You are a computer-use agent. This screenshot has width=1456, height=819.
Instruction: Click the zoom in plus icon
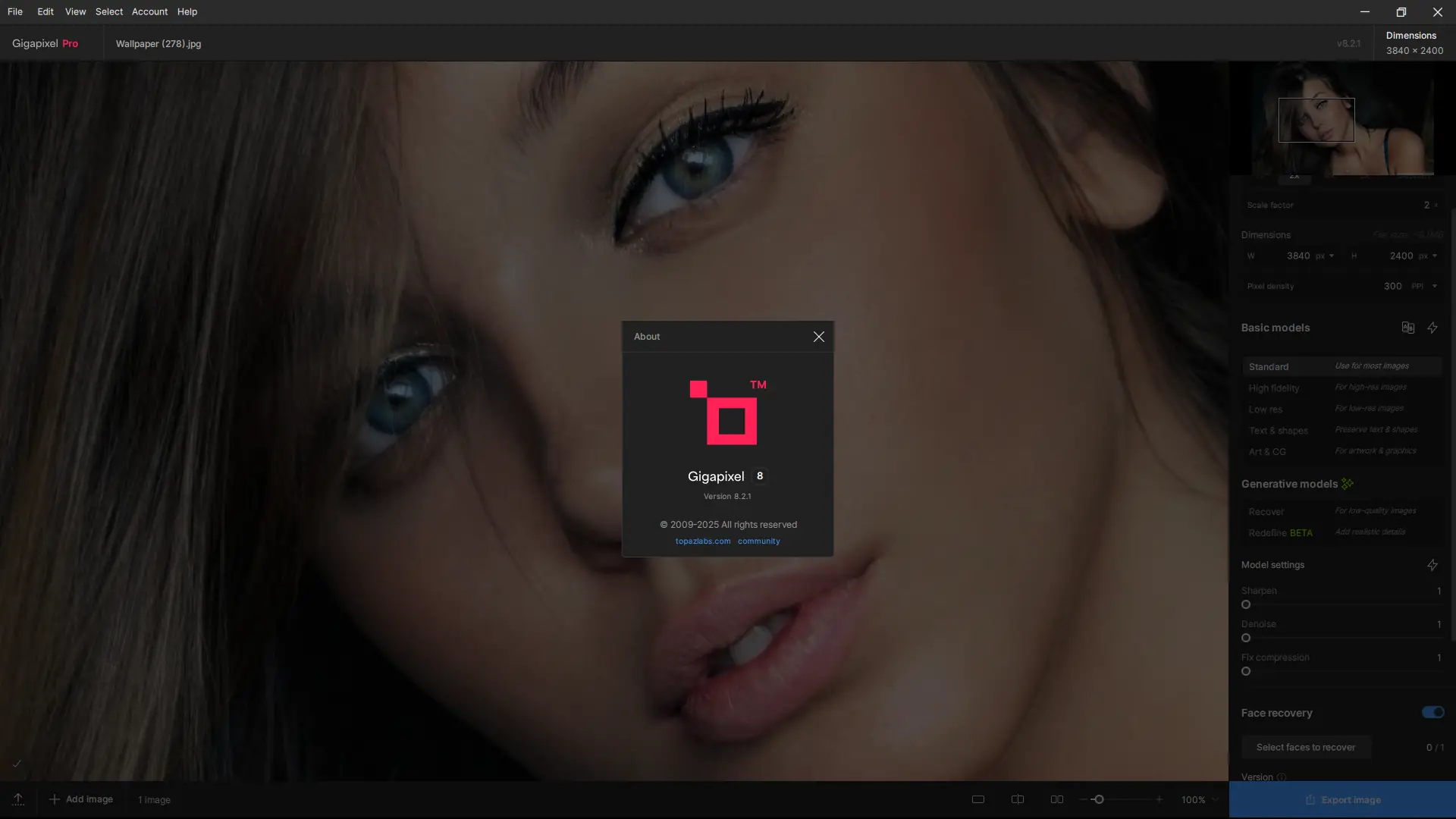(x=1159, y=799)
